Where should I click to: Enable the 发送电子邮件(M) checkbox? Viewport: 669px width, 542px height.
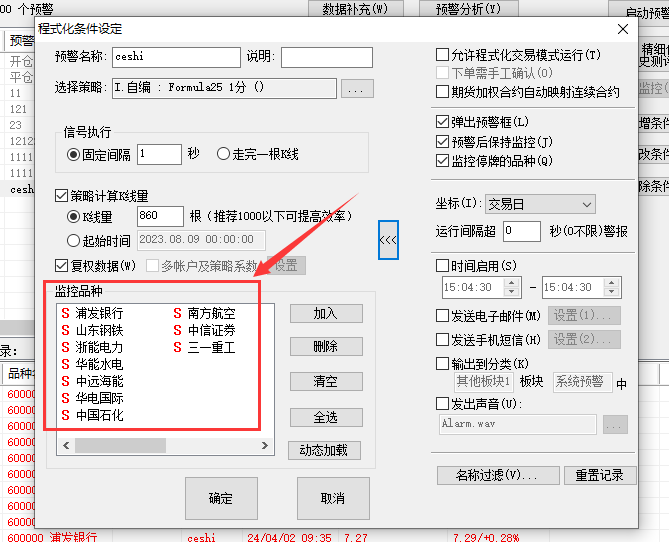pos(442,316)
